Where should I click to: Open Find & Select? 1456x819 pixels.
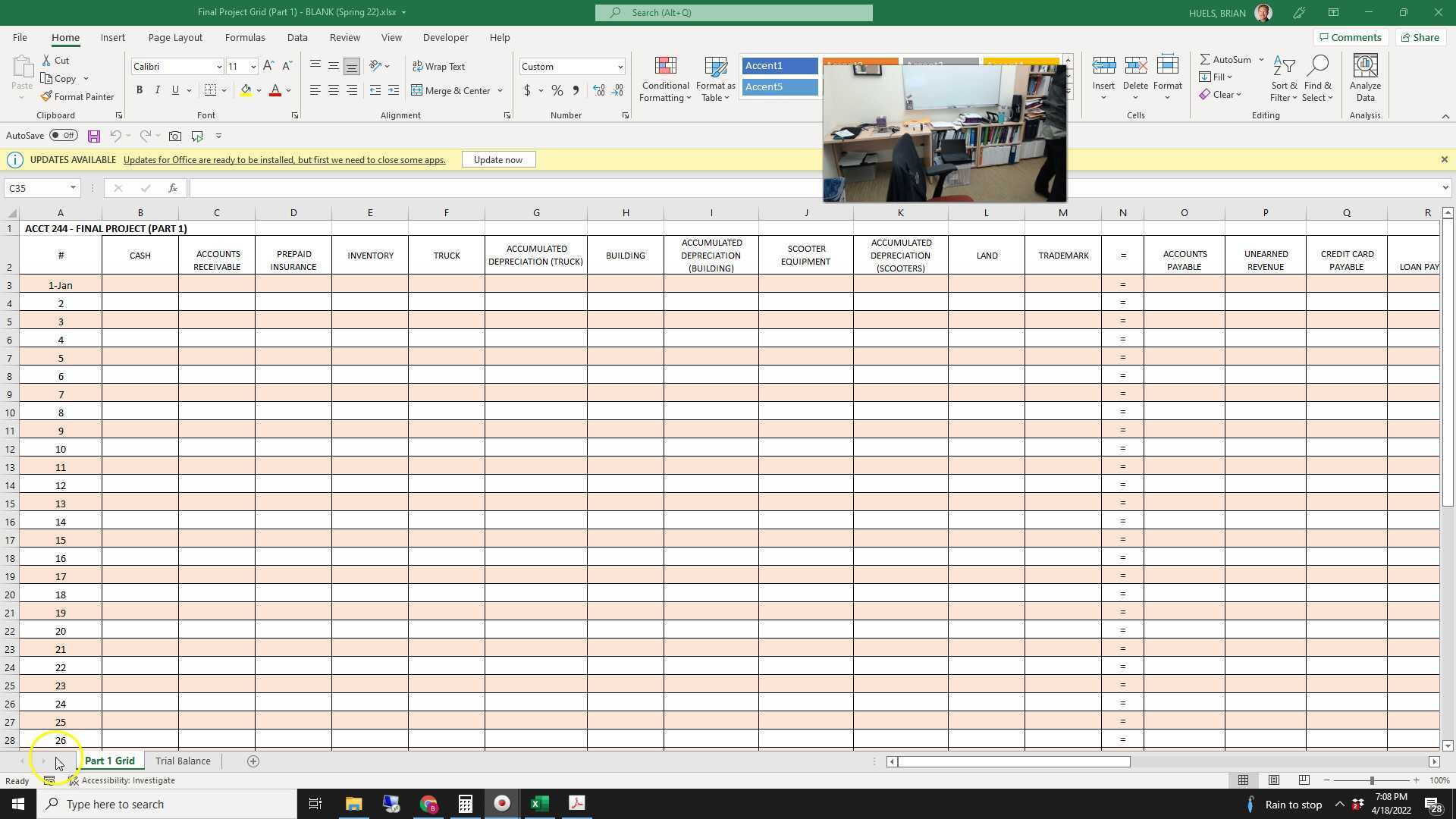click(1317, 79)
